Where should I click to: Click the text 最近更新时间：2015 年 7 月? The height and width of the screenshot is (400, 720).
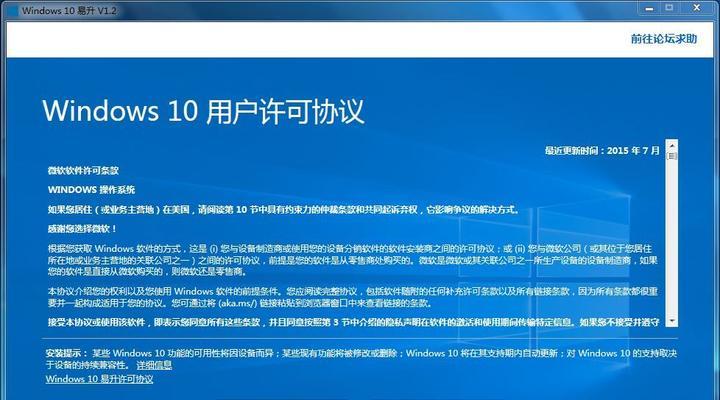pyautogui.click(x=602, y=151)
